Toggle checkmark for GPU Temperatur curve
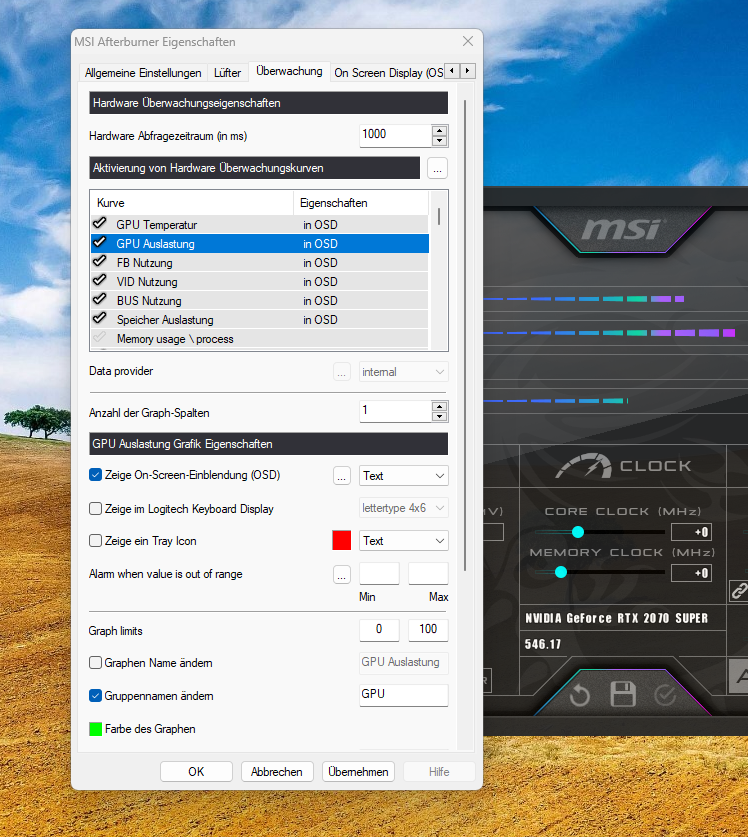 (x=99, y=223)
